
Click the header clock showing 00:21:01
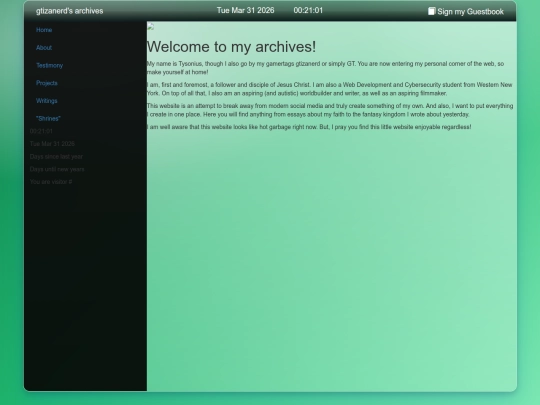pyautogui.click(x=308, y=10)
